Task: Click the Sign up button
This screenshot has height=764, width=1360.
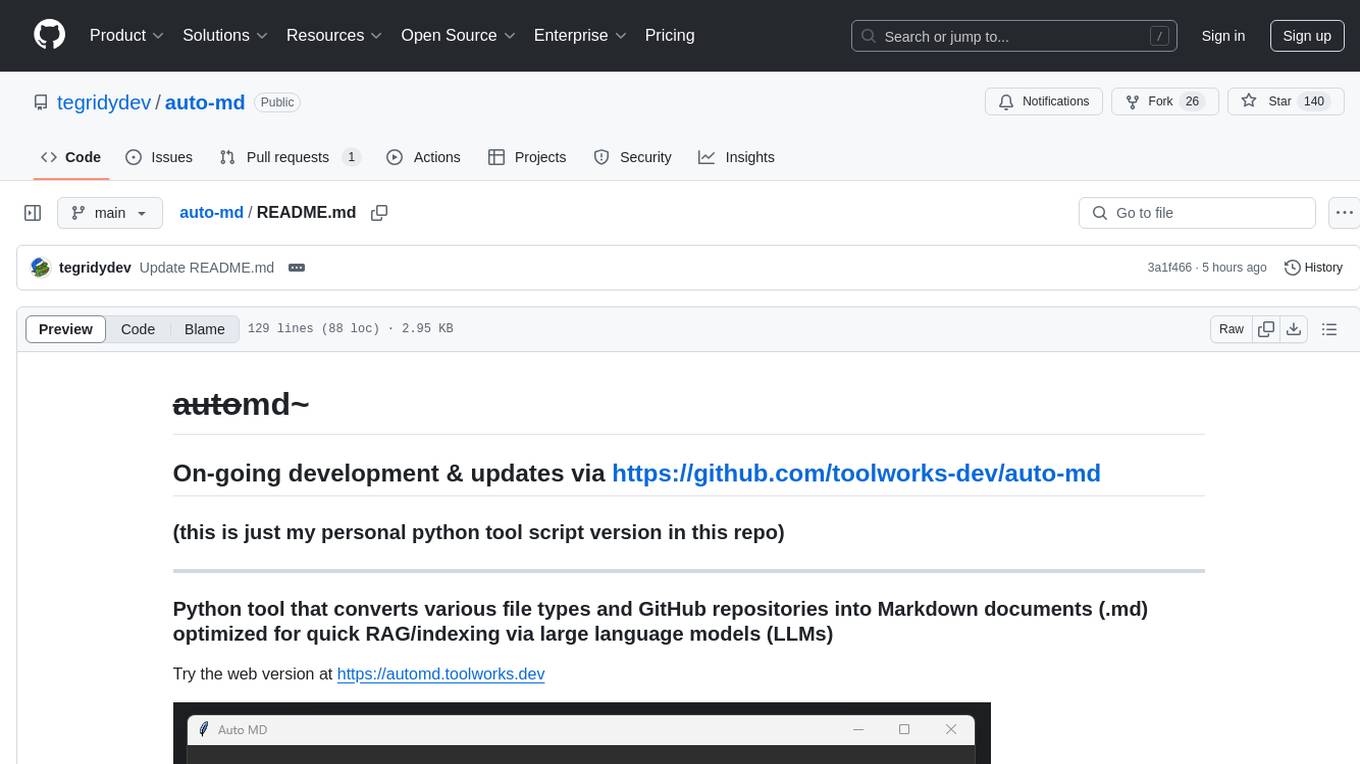Action: click(1307, 36)
